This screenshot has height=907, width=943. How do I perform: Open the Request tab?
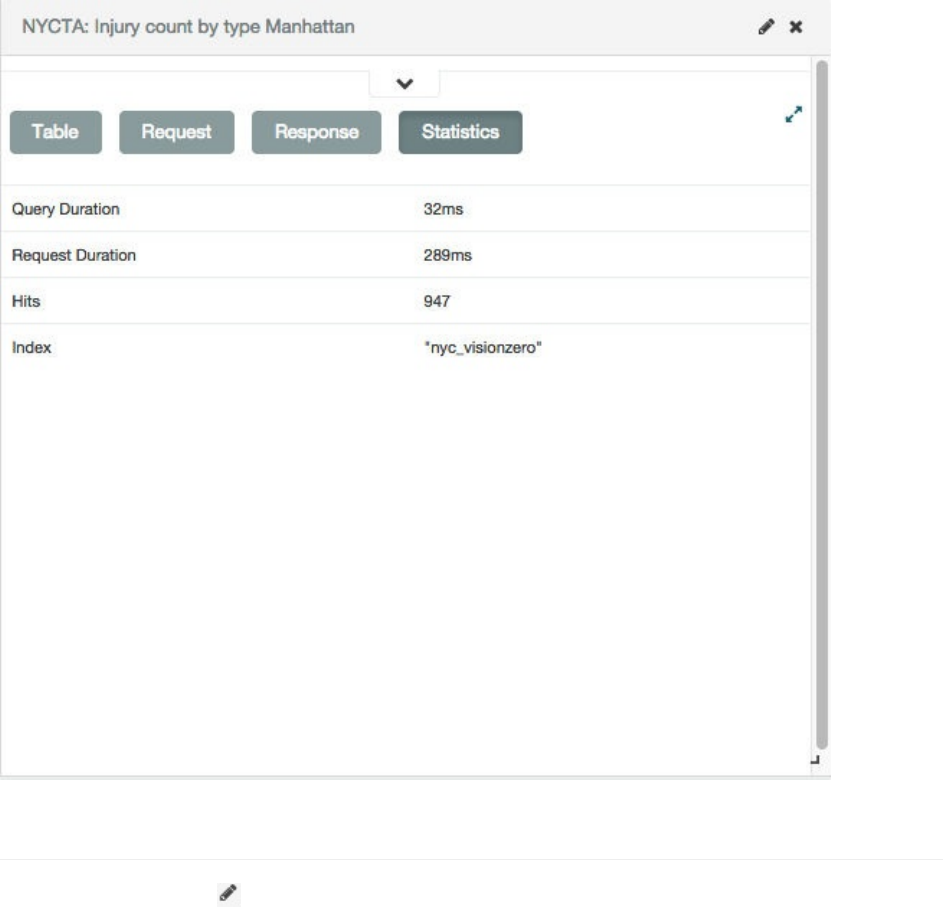click(x=177, y=132)
